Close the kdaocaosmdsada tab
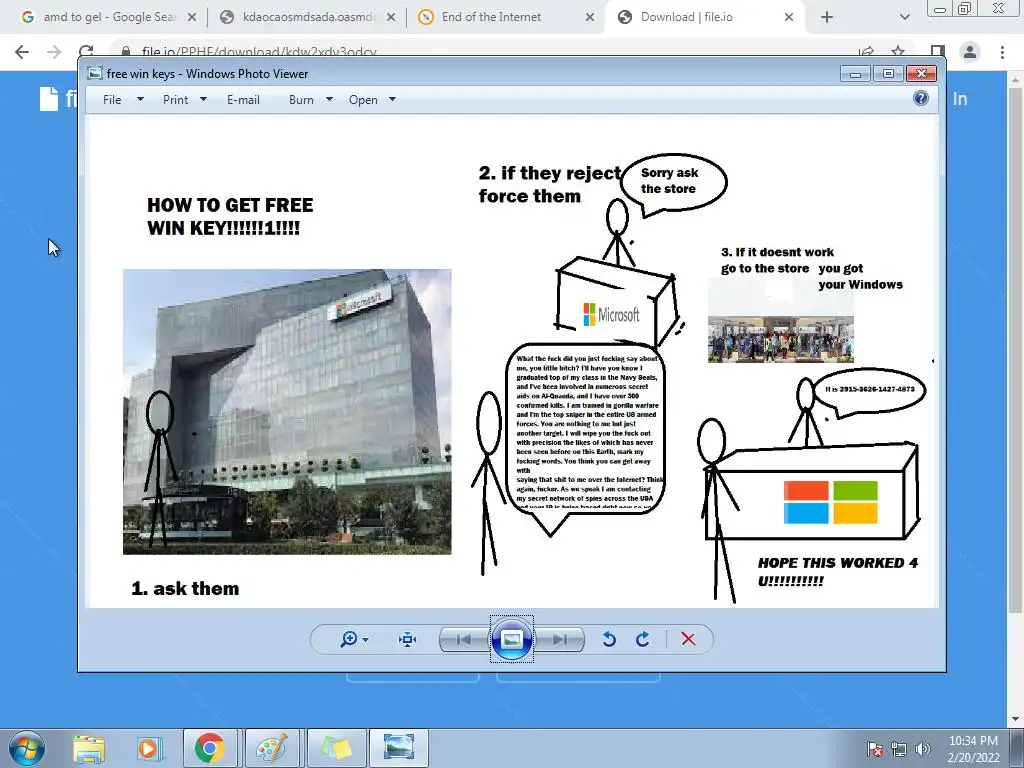1024x768 pixels. tap(391, 18)
